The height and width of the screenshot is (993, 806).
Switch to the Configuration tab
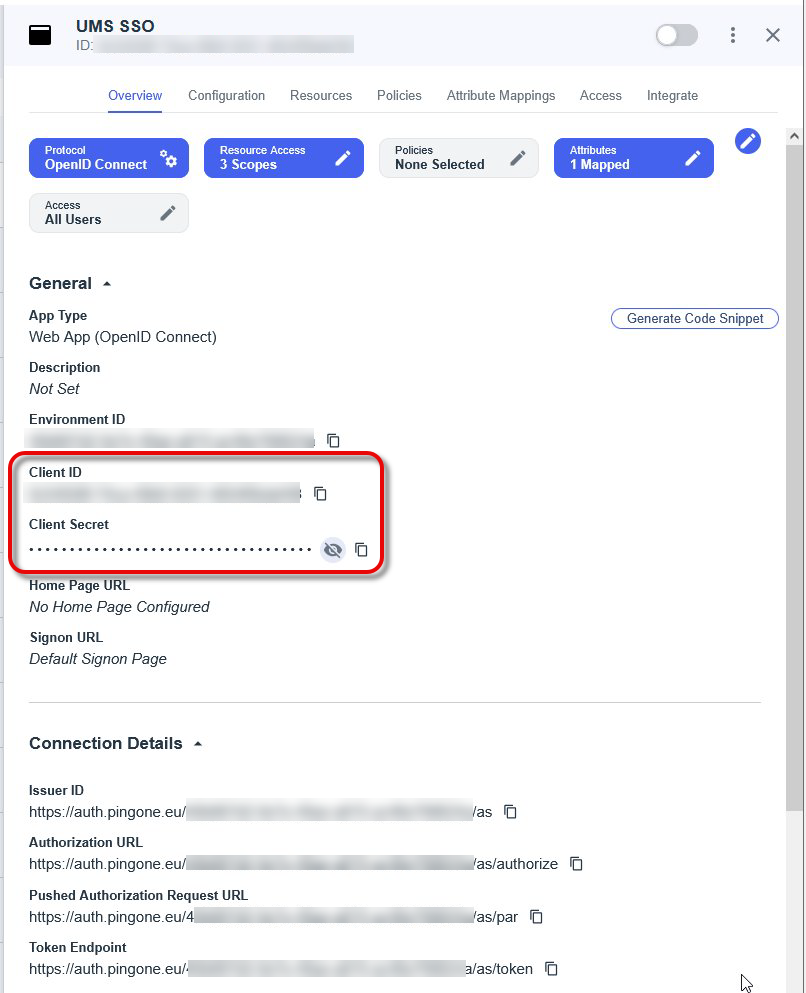pos(226,95)
